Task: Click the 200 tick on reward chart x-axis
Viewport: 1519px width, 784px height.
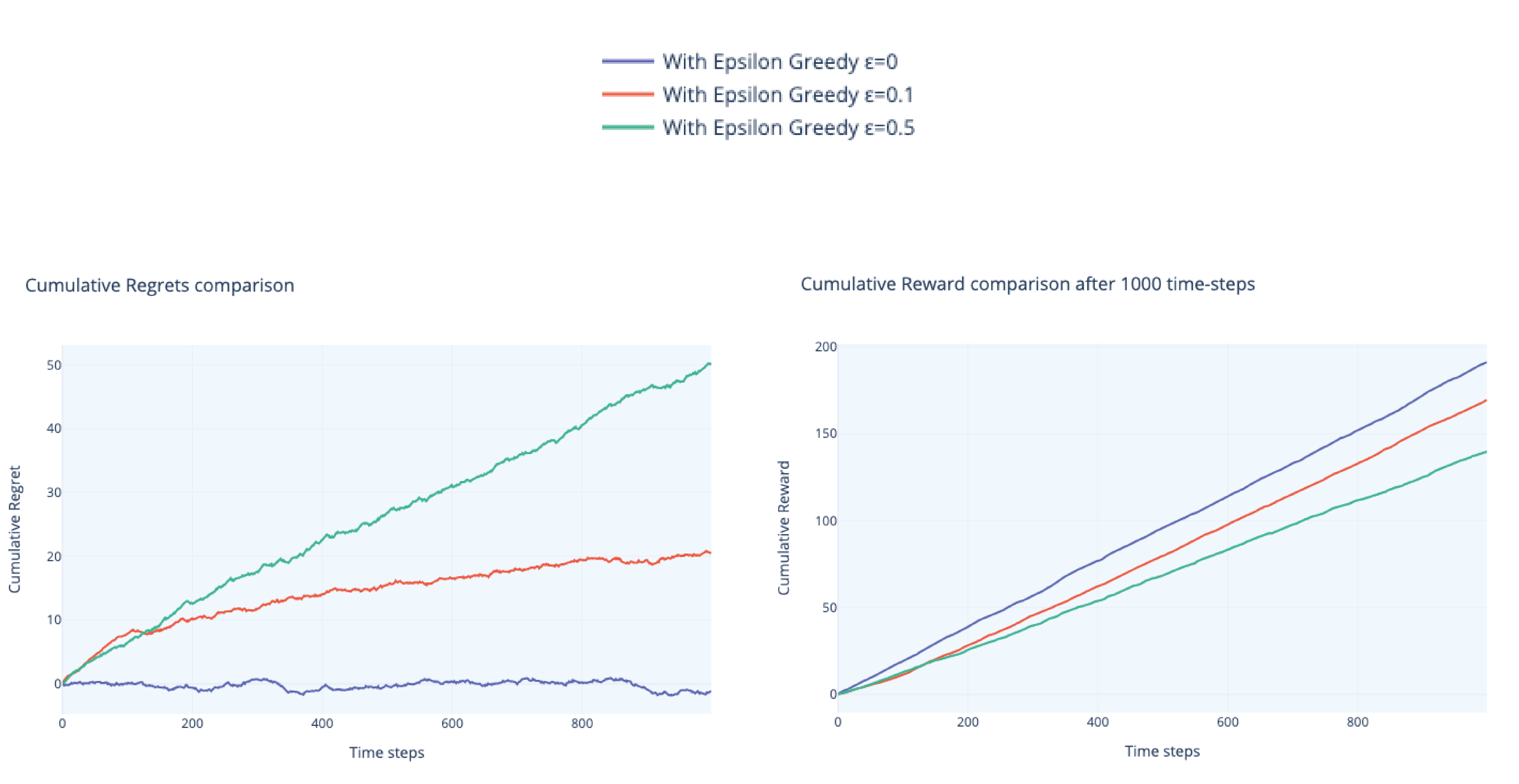Action: pyautogui.click(x=968, y=722)
